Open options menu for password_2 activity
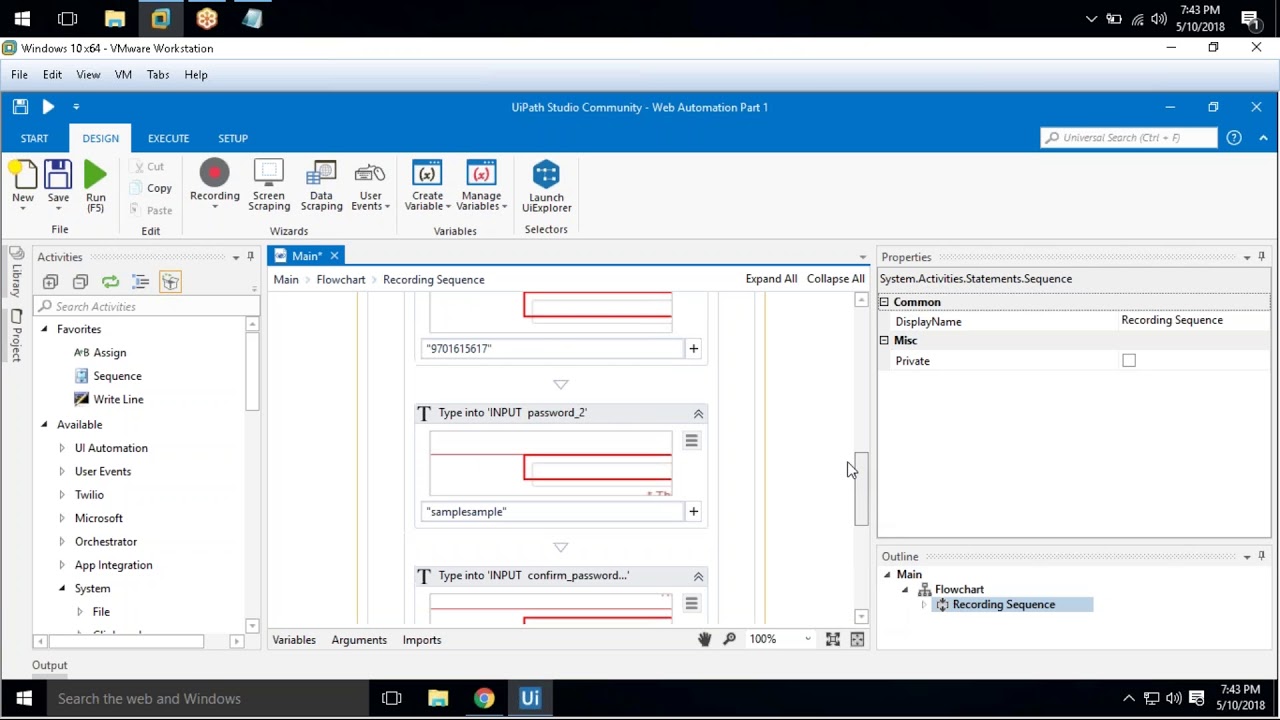Screen dimensions: 1280x720 pos(691,440)
